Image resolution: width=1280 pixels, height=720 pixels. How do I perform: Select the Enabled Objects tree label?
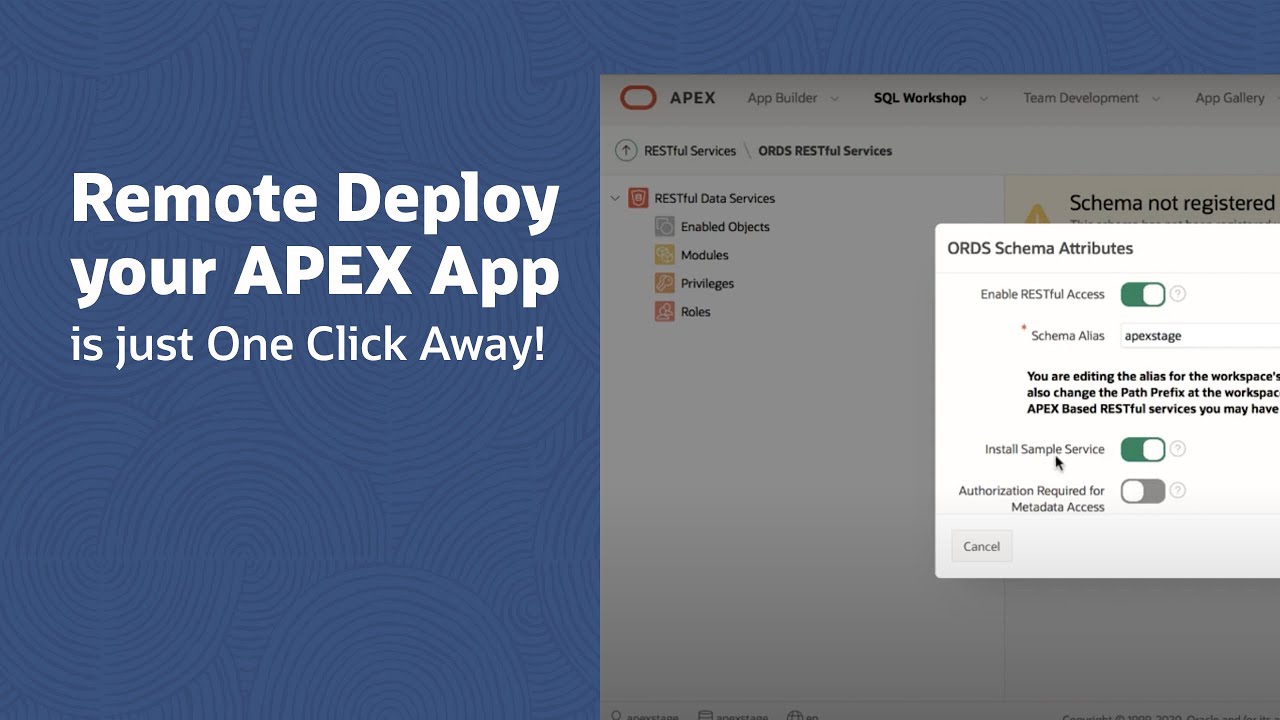pyautogui.click(x=725, y=227)
